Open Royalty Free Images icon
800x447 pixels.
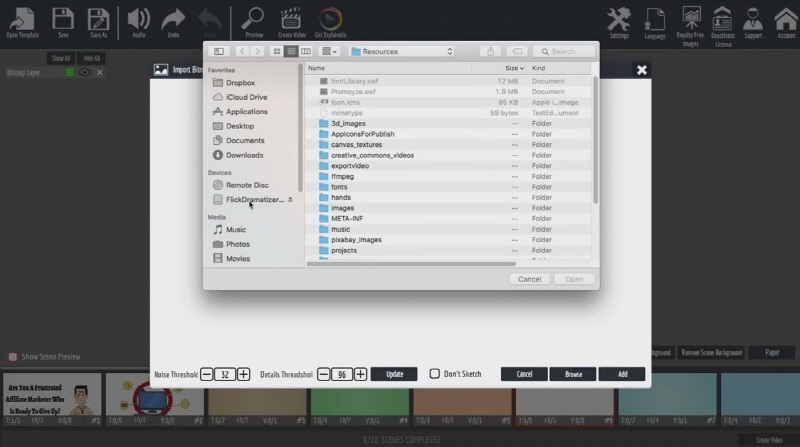click(x=690, y=27)
